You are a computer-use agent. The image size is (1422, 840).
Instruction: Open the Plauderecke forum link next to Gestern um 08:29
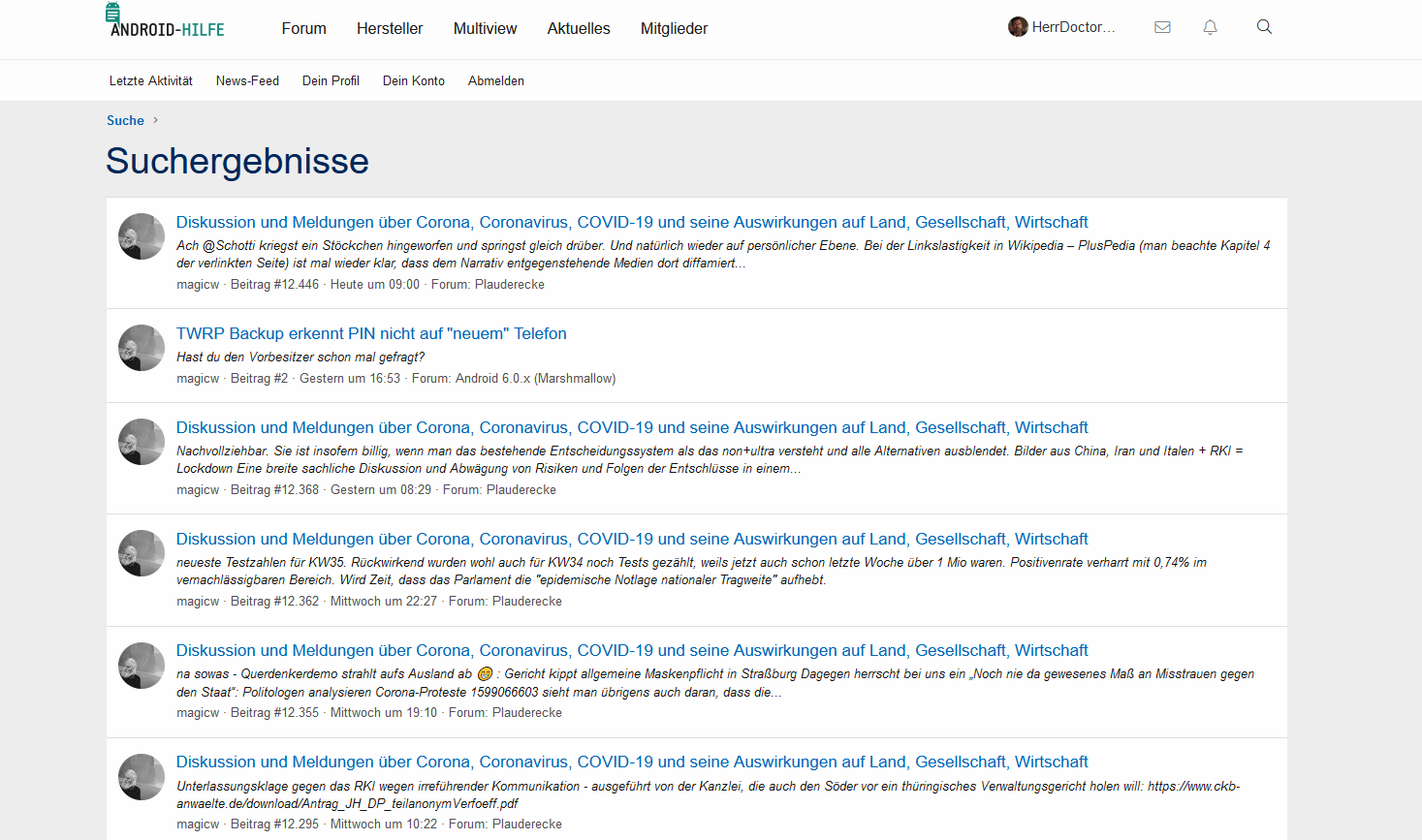tap(521, 490)
